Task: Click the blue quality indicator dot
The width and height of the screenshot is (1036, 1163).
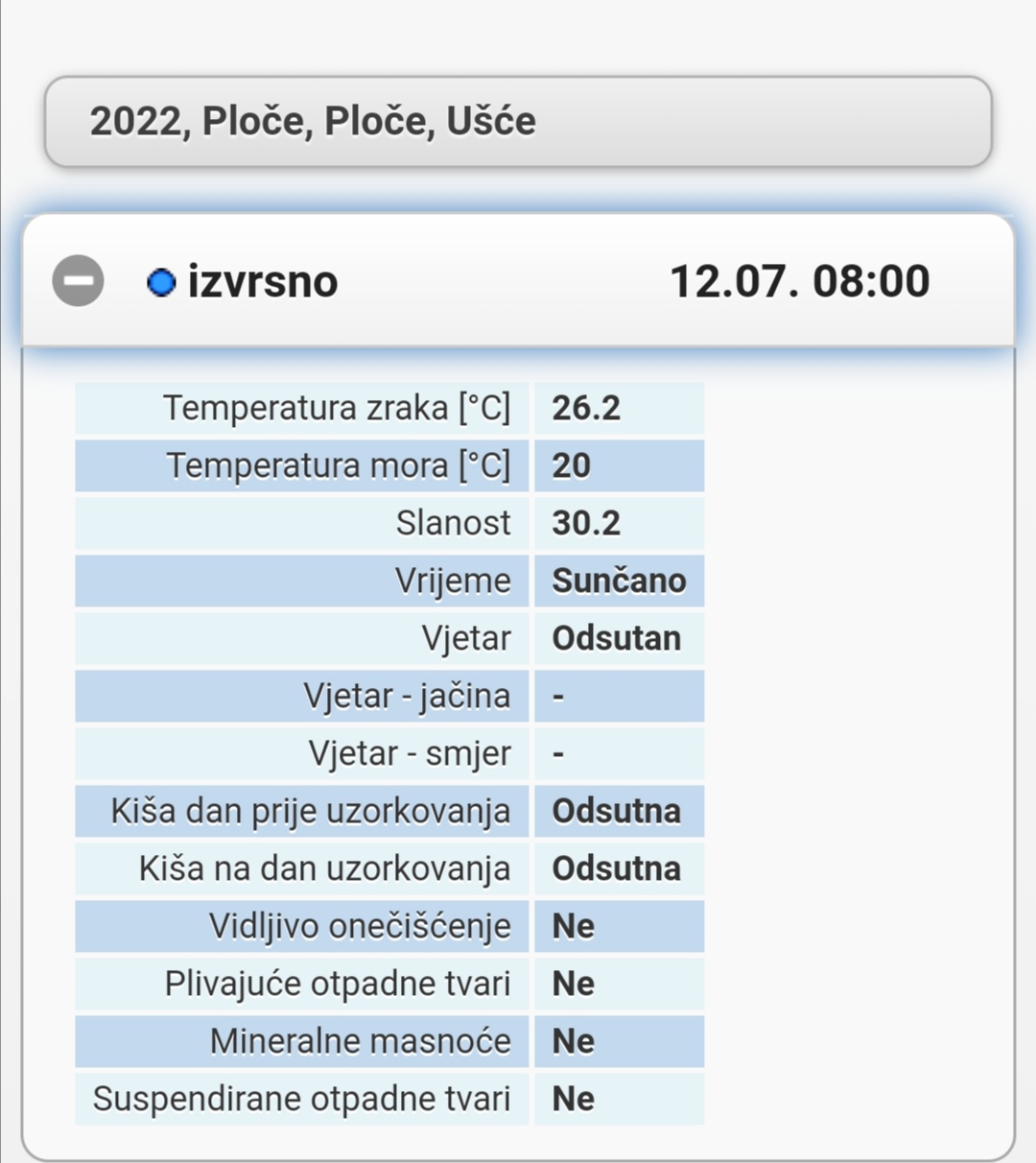Action: click(x=161, y=282)
